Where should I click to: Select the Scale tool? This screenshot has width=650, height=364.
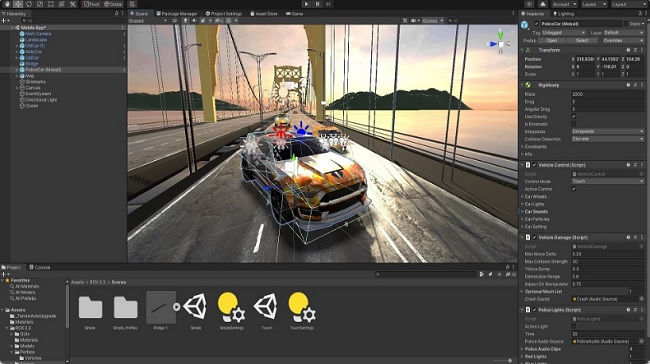pyautogui.click(x=40, y=4)
